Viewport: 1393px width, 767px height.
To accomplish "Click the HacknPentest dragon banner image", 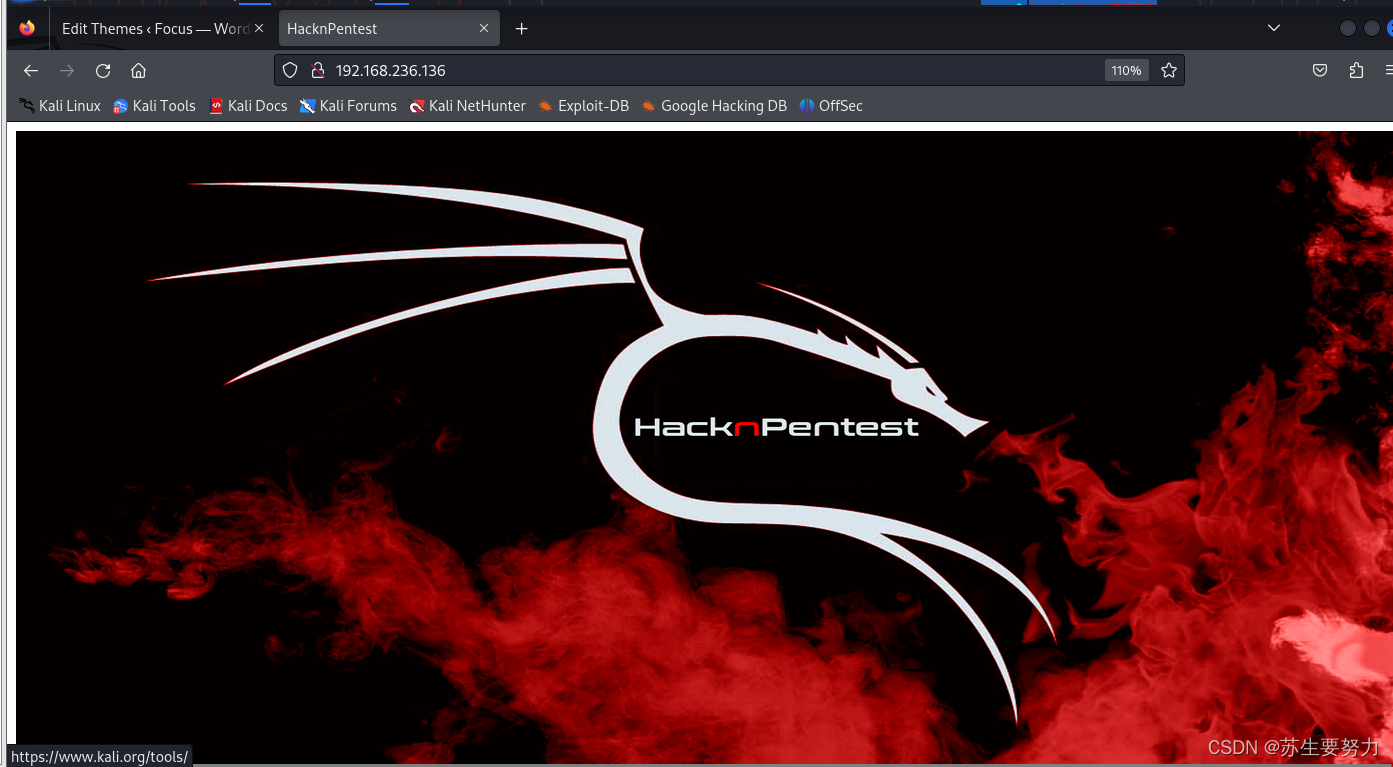I will 704,448.
